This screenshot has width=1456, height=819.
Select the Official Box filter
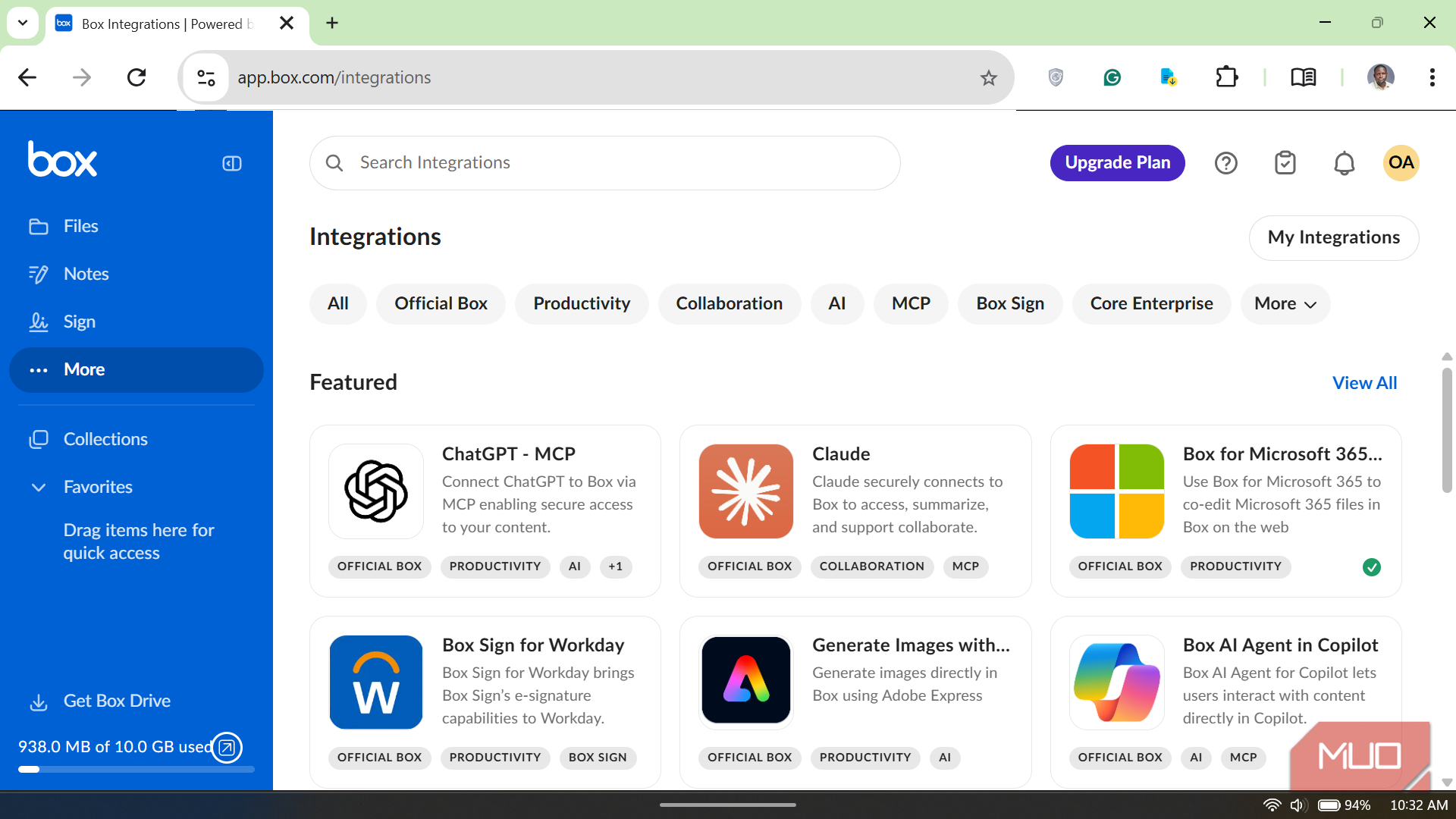tap(441, 303)
